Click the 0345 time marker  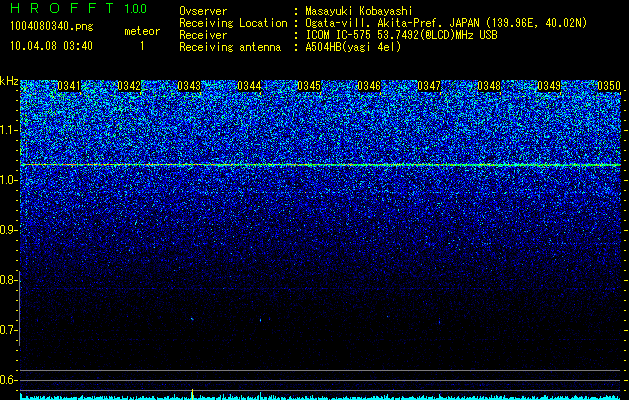coord(309,86)
